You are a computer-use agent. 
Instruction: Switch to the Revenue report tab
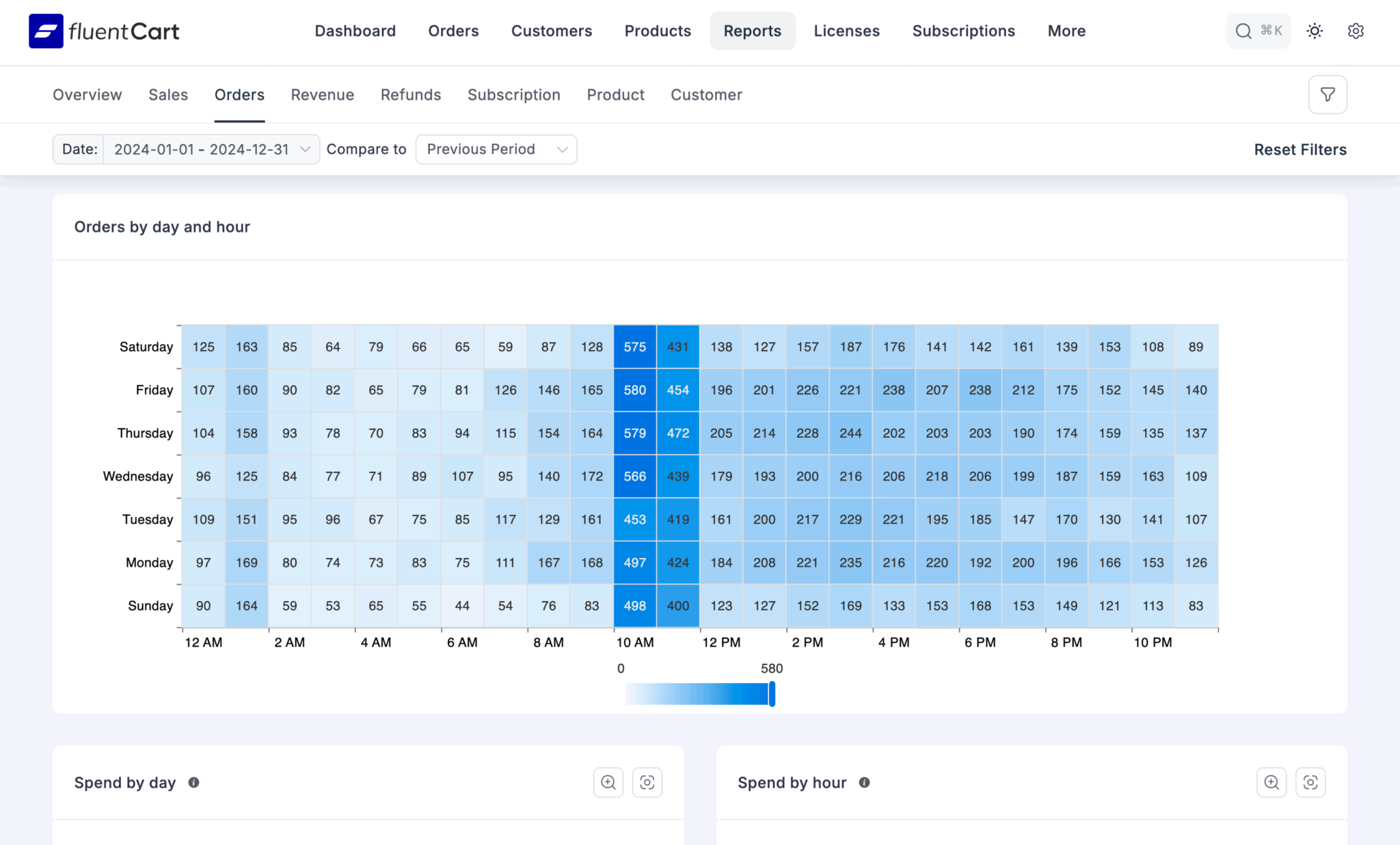point(322,94)
